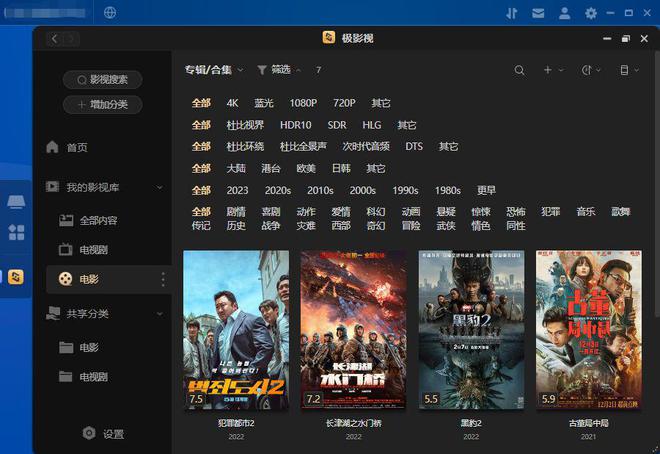The height and width of the screenshot is (454, 660).
Task: Open the transfer arrows icon in top bar
Action: (511, 13)
